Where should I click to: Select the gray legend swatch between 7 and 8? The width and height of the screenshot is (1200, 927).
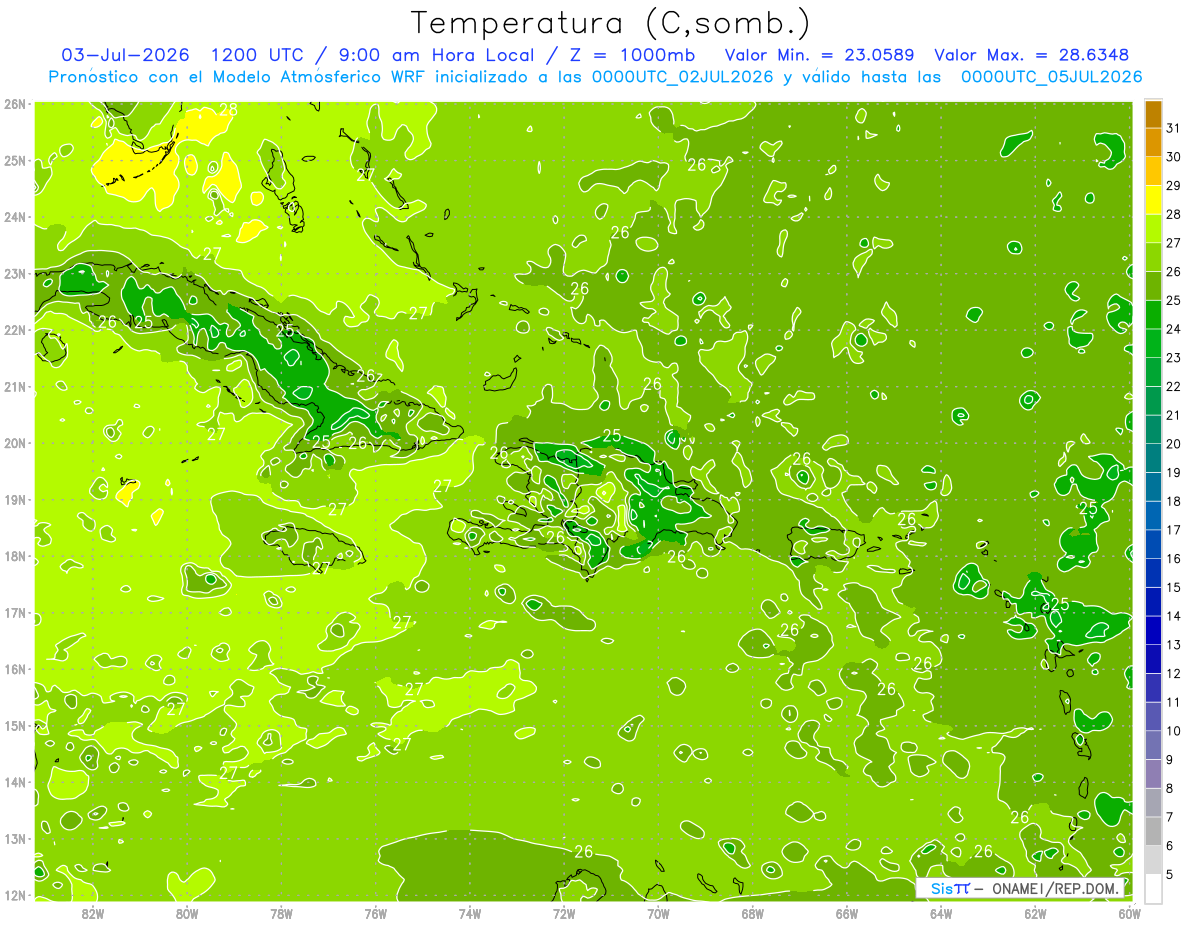(1154, 803)
